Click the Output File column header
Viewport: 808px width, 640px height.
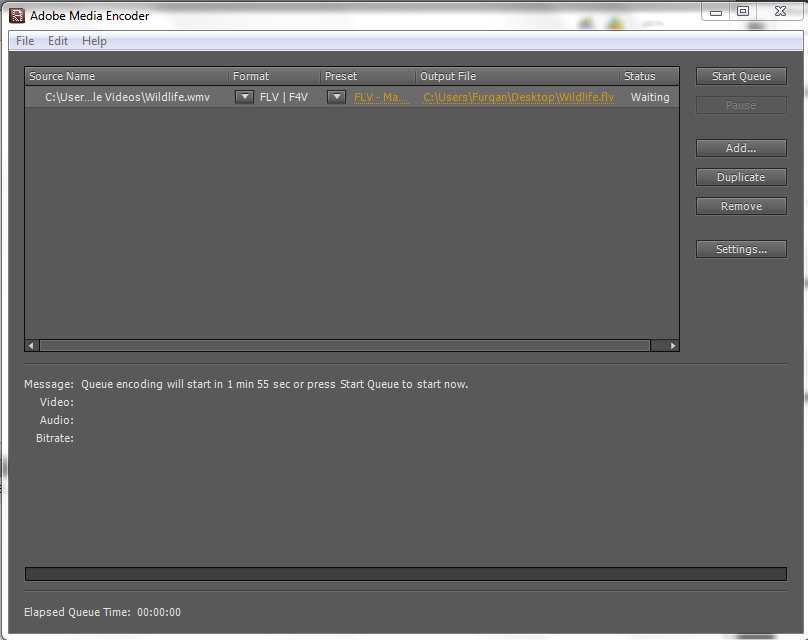(x=517, y=76)
